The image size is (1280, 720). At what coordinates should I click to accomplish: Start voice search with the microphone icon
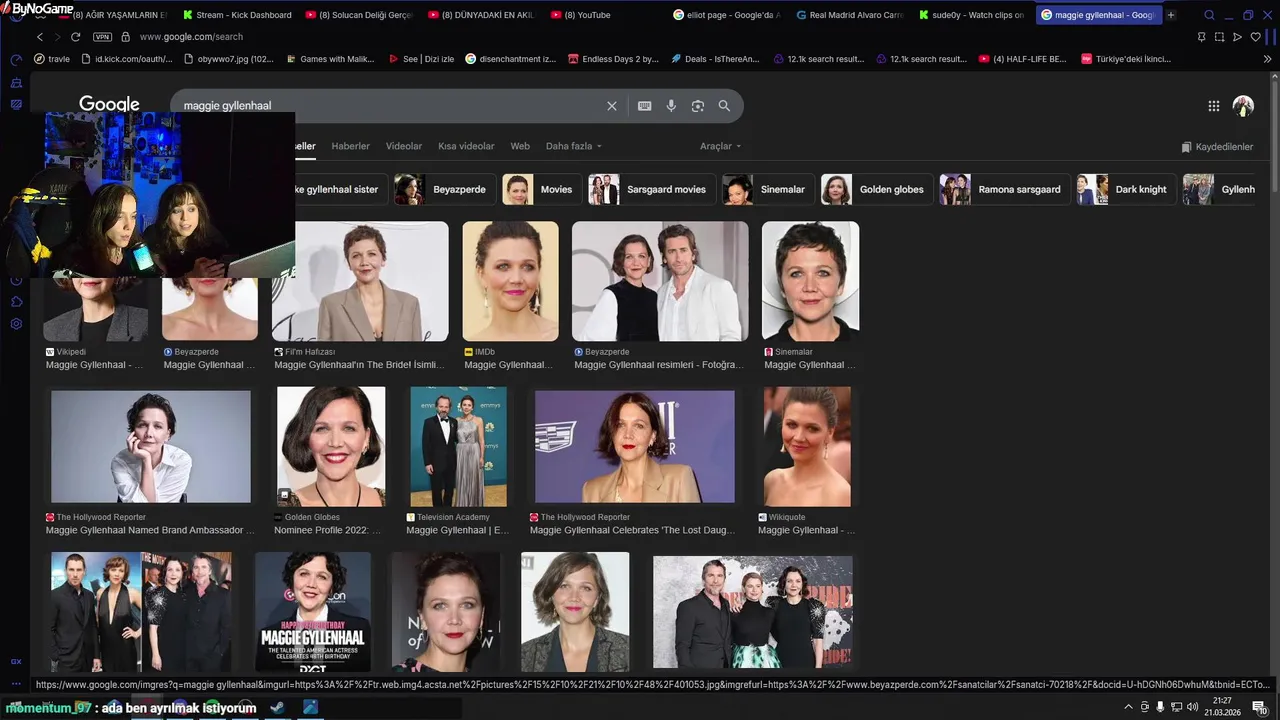(x=671, y=106)
